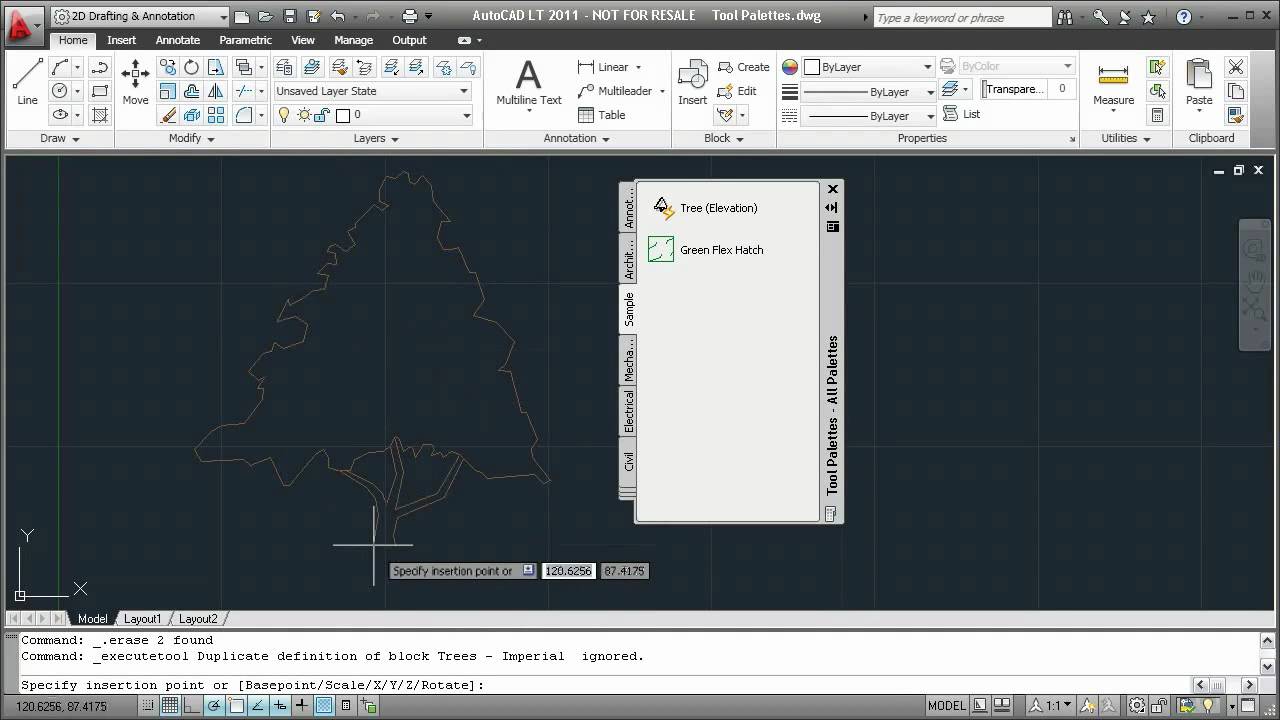Select the Move tool
1280x720 pixels.
click(135, 81)
